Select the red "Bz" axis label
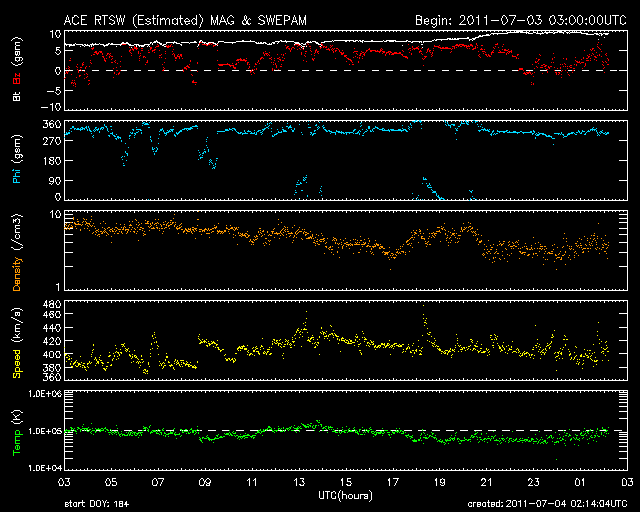This screenshot has width=640, height=512. tap(16, 79)
